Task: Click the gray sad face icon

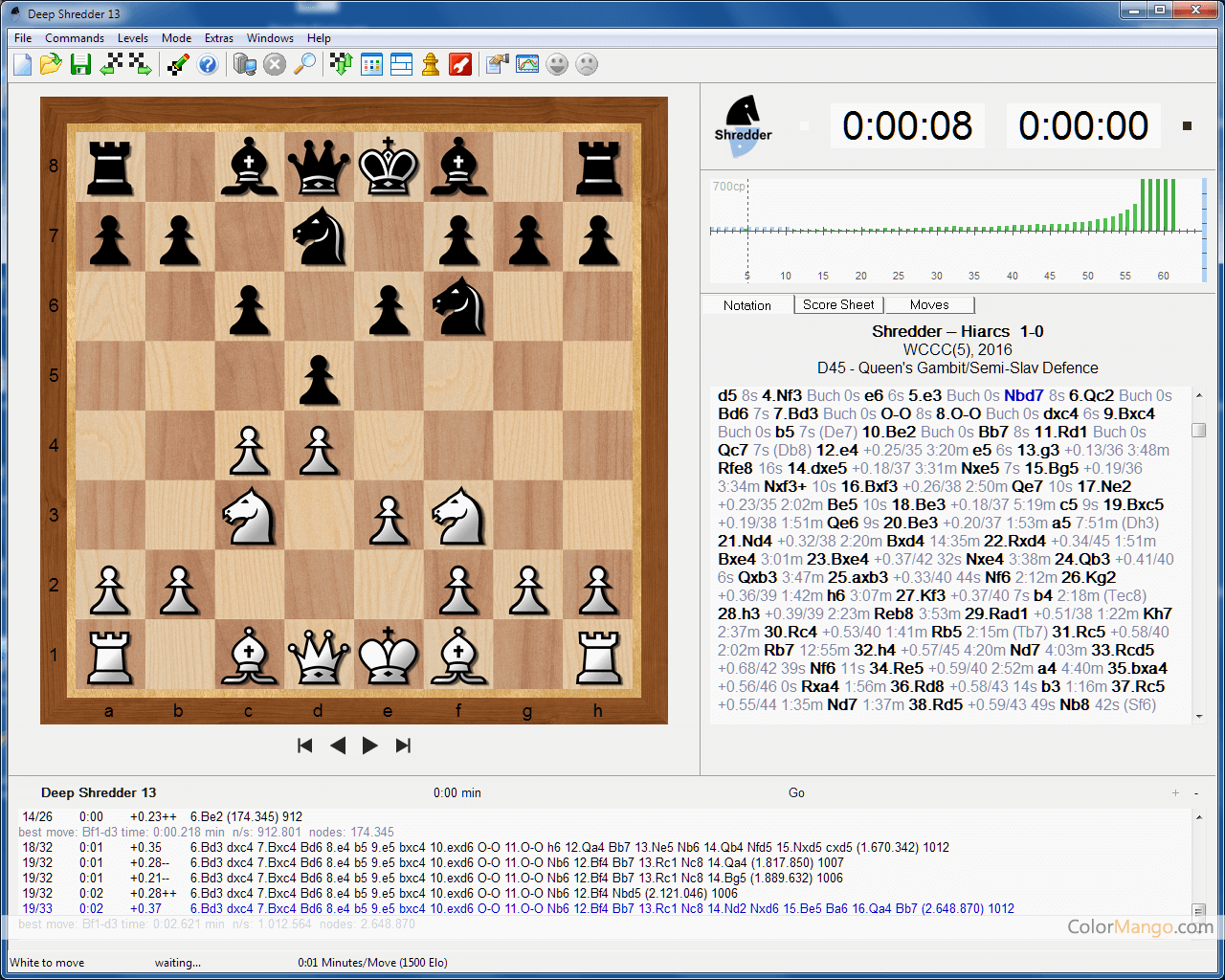Action: tap(587, 64)
